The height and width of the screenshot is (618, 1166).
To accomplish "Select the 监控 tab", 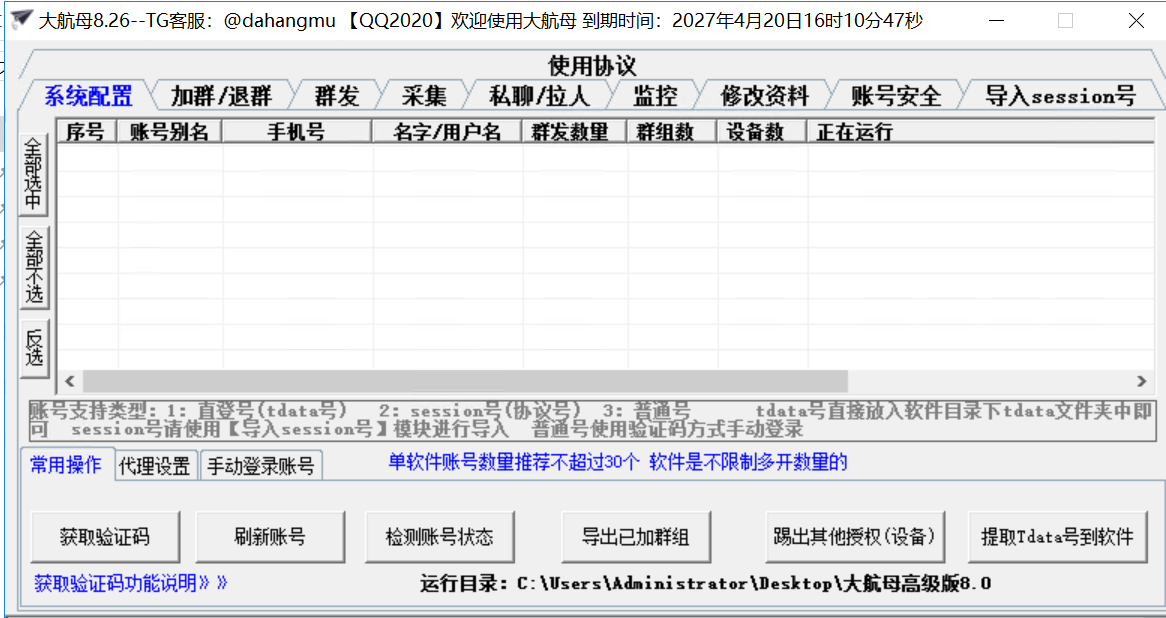I will click(655, 96).
